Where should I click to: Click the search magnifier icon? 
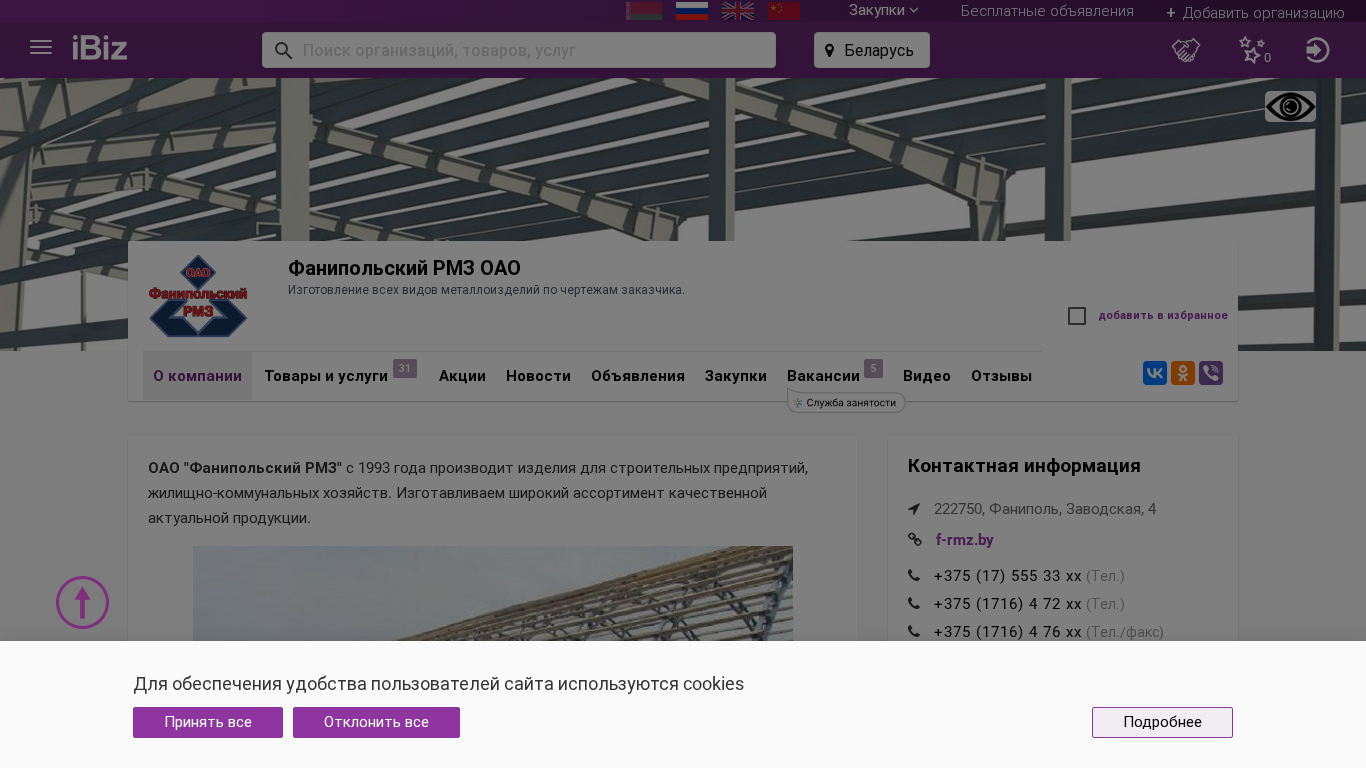pyautogui.click(x=283, y=50)
